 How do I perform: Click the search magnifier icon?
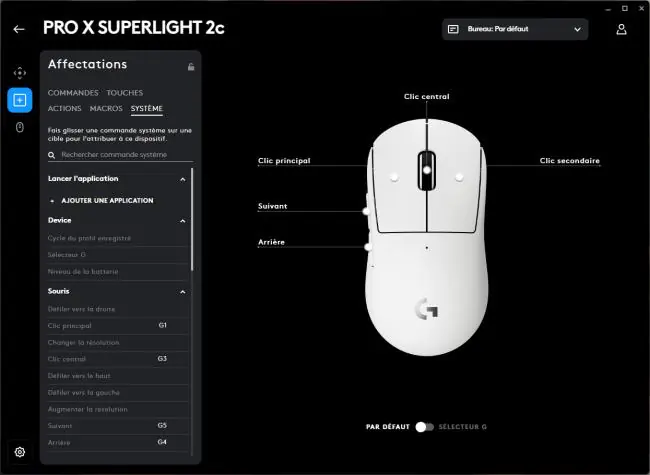click(x=51, y=155)
